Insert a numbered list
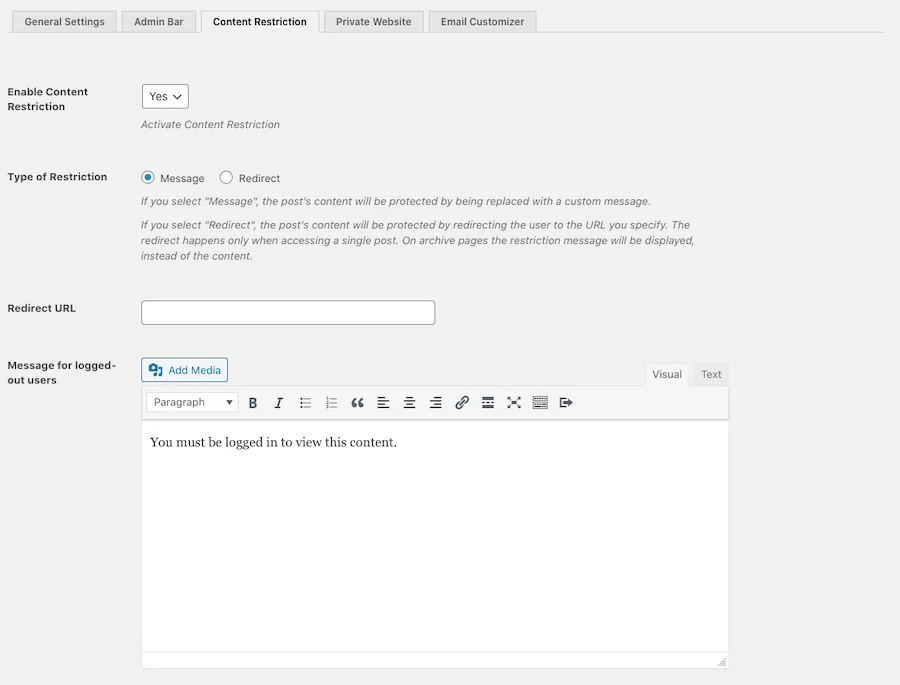Screen dimensions: 900x685 click(331, 403)
